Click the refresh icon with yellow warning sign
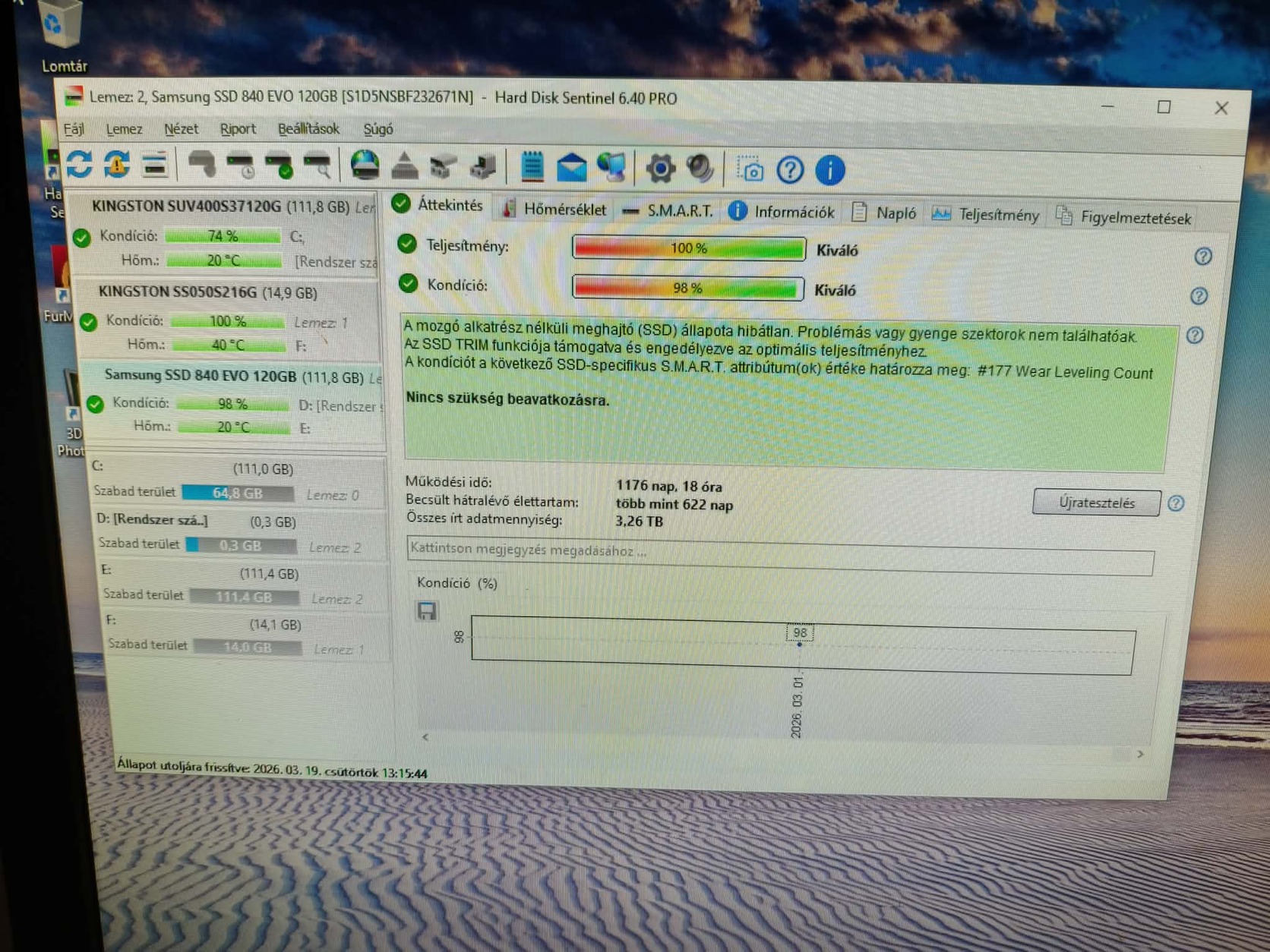The height and width of the screenshot is (952, 1270). 117,164
